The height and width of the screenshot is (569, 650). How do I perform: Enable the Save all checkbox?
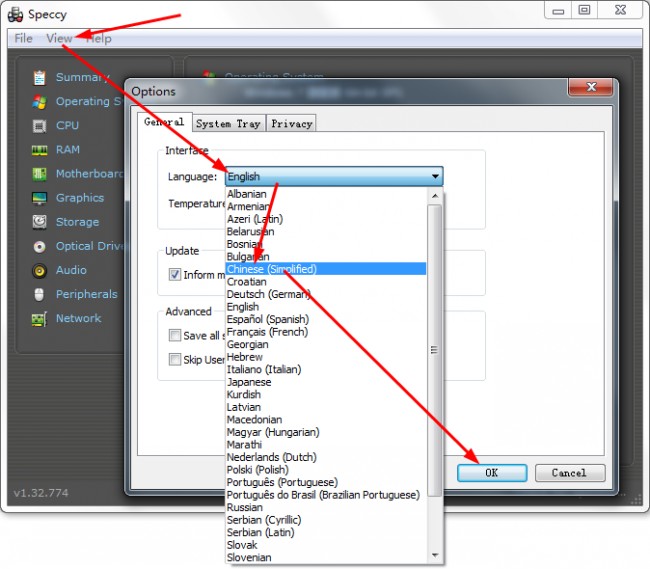[x=175, y=335]
